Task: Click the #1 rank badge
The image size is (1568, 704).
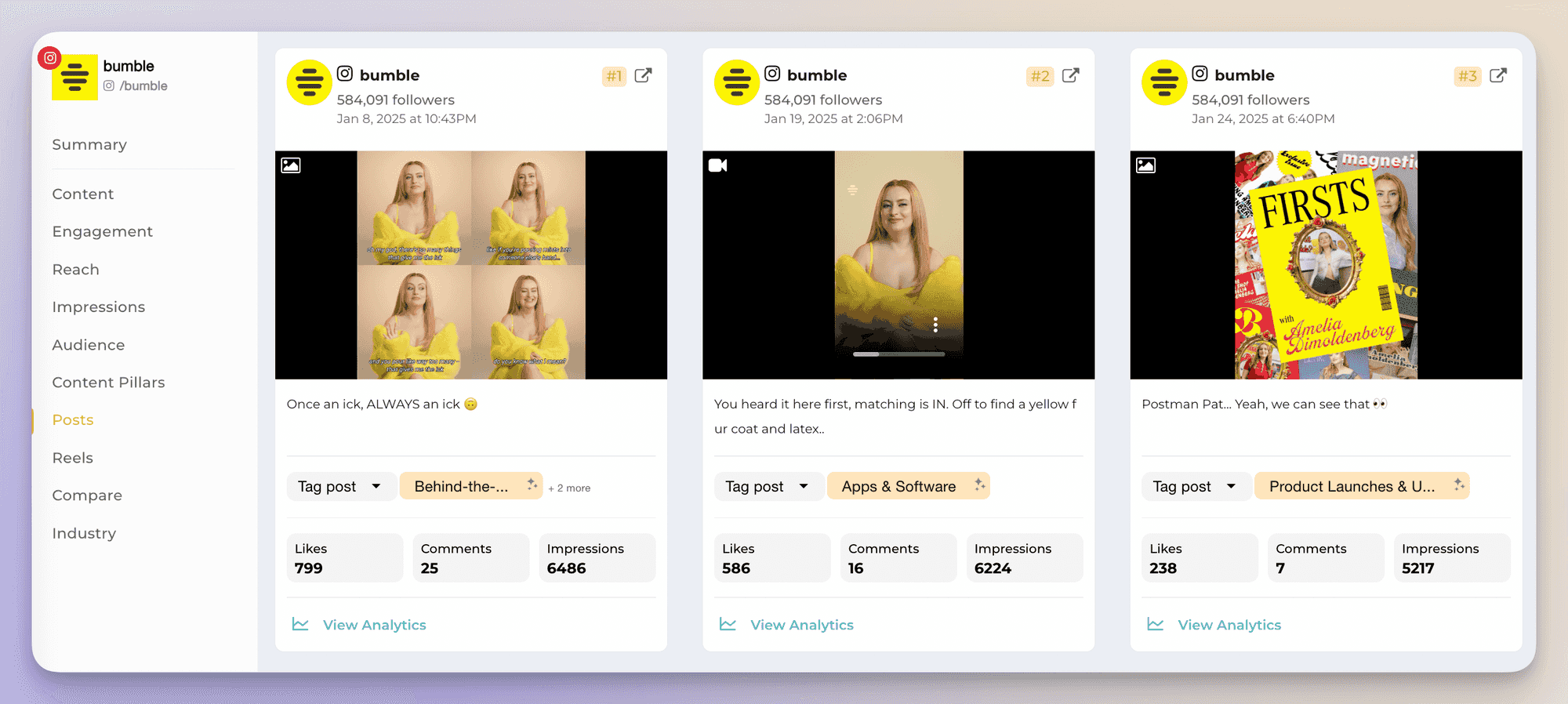Action: [614, 76]
